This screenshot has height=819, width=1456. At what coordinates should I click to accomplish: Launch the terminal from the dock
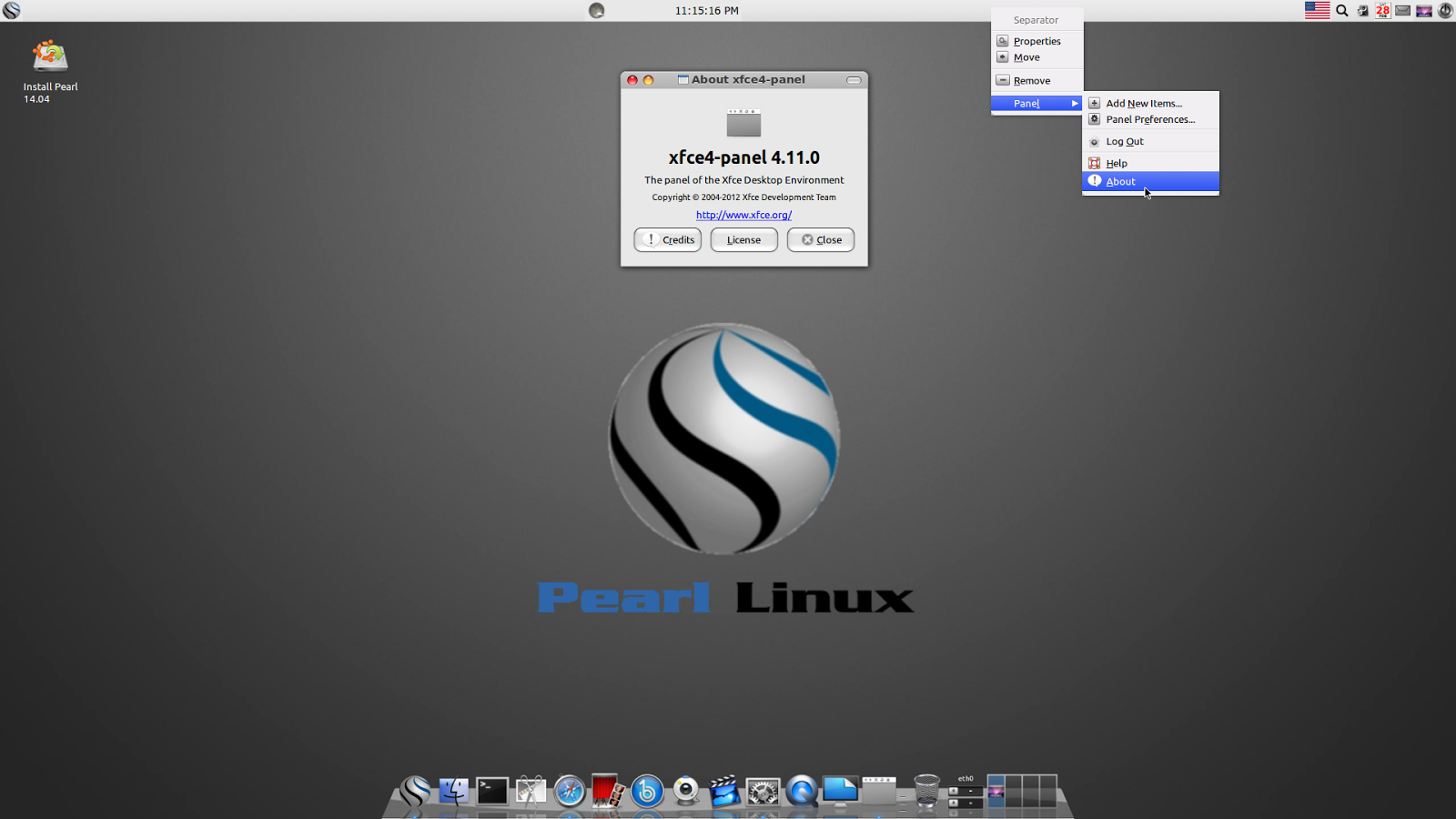(x=492, y=791)
